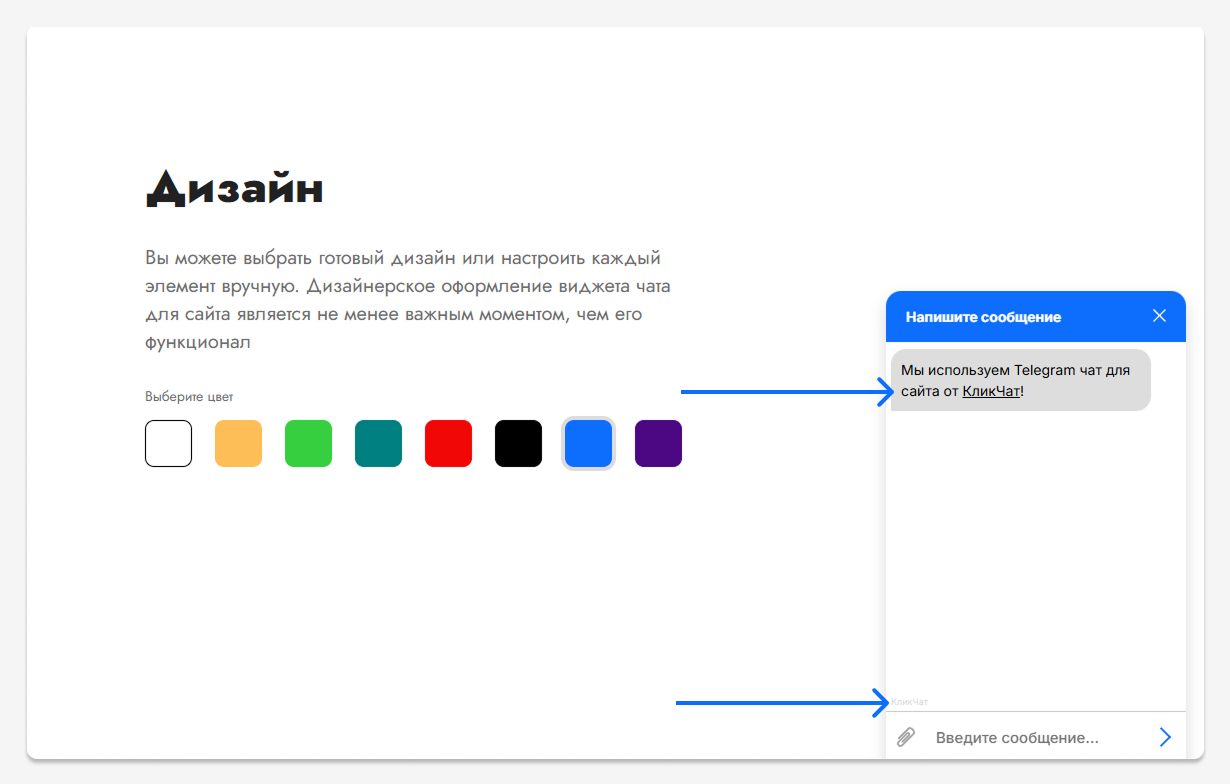Focus the Введите сообщение input field
Viewport: 1230px width, 784px height.
(1036, 737)
